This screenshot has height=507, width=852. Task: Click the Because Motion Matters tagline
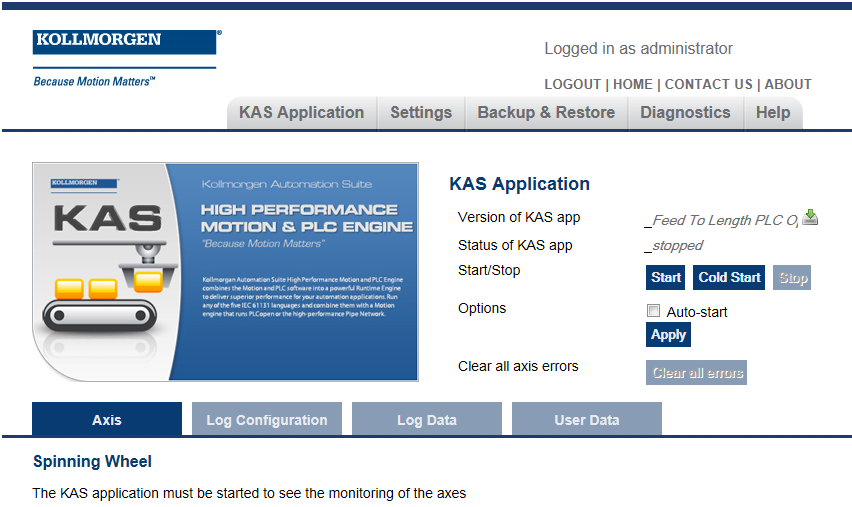(x=95, y=82)
